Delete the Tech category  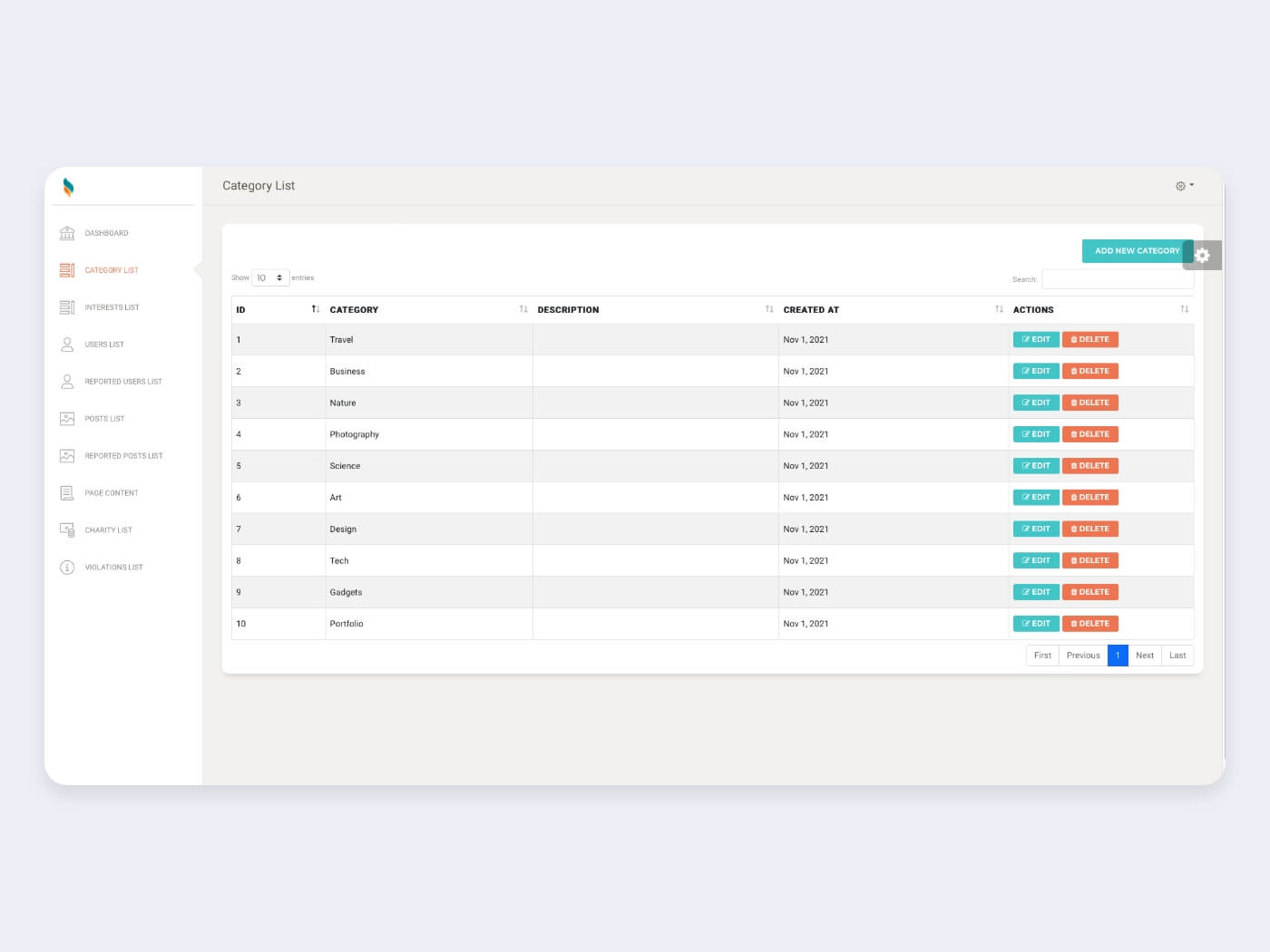(x=1090, y=561)
